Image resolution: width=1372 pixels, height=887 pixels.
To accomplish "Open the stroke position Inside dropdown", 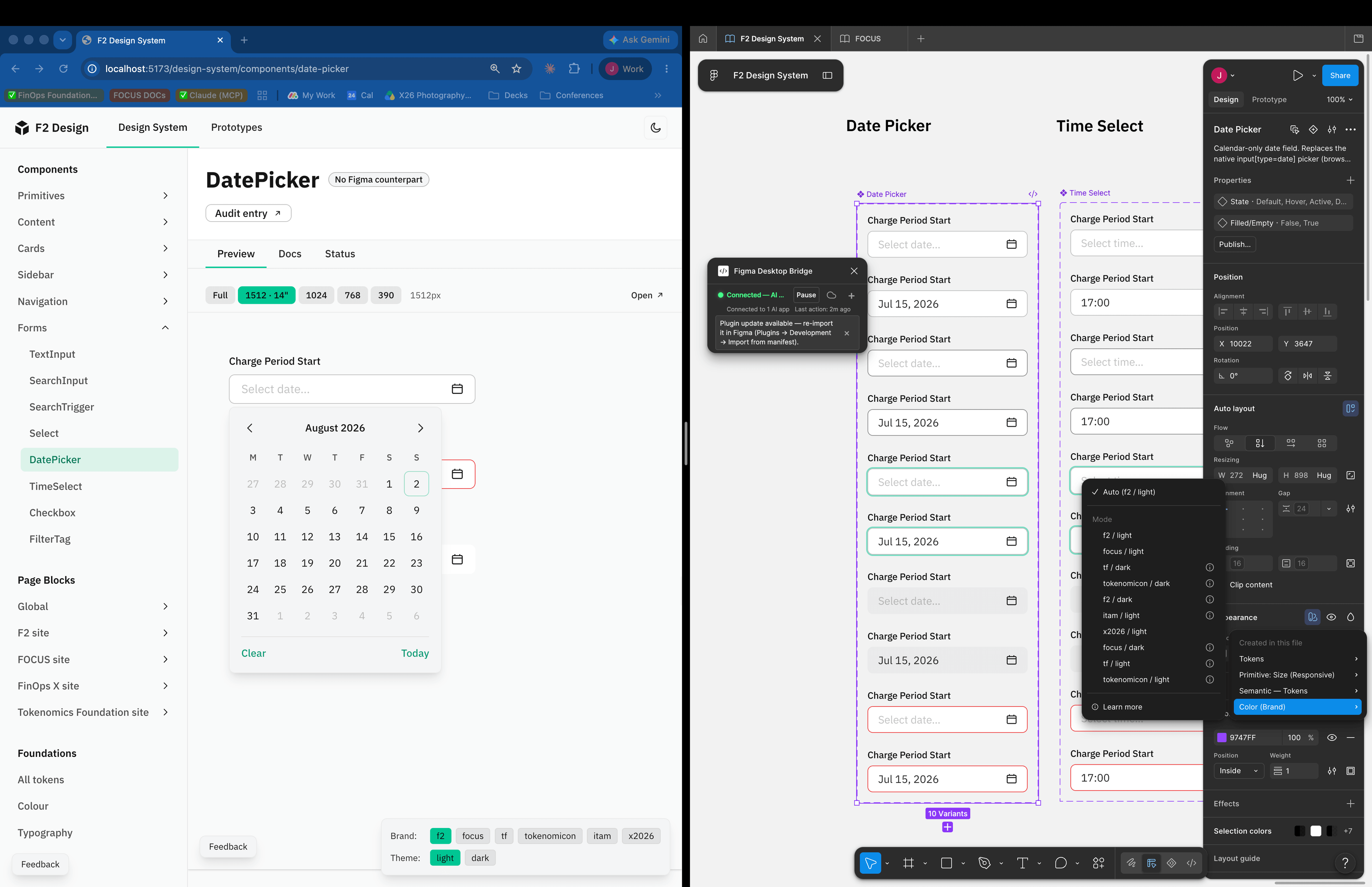I will [1238, 770].
